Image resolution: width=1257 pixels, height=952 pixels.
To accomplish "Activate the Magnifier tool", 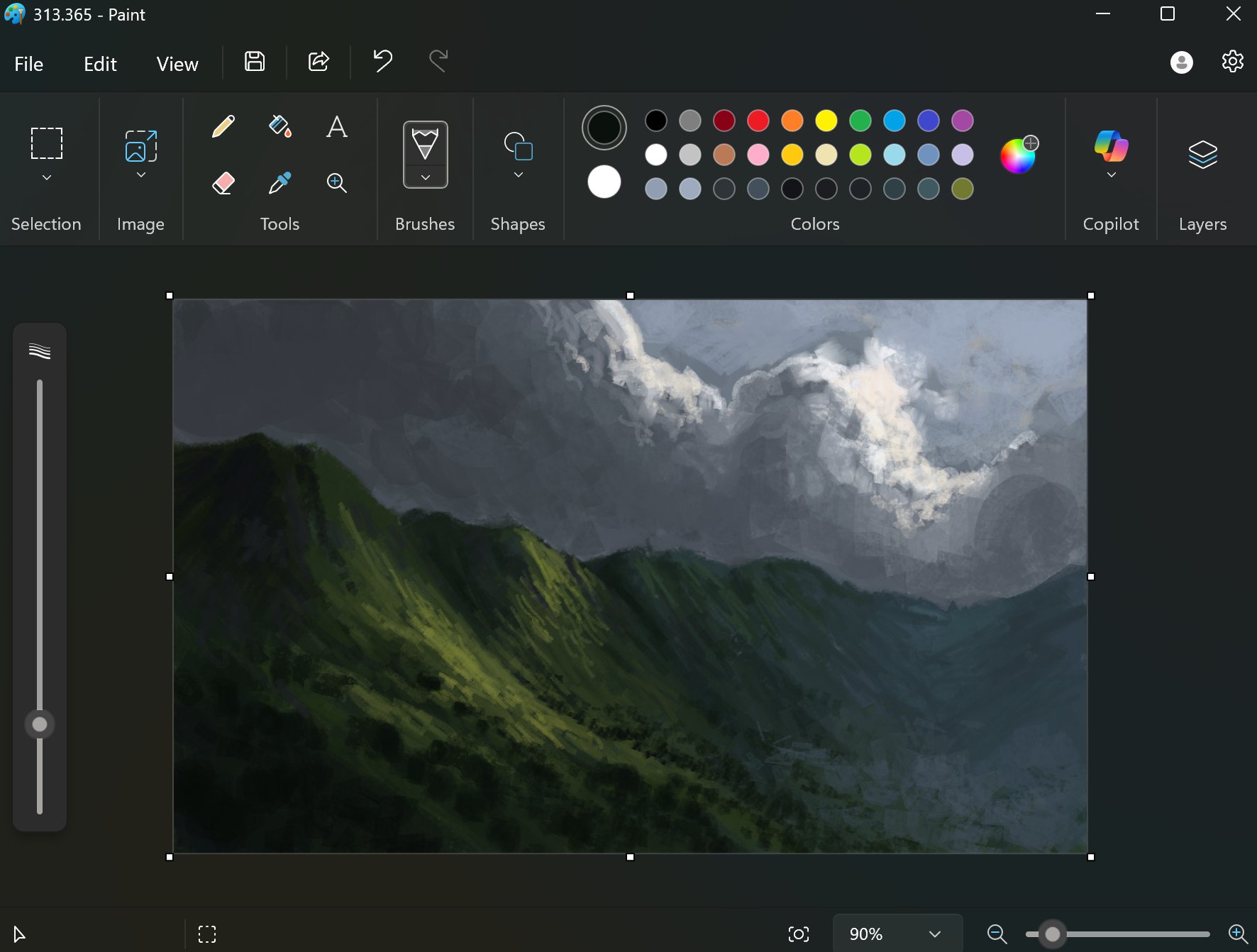I will click(x=337, y=183).
